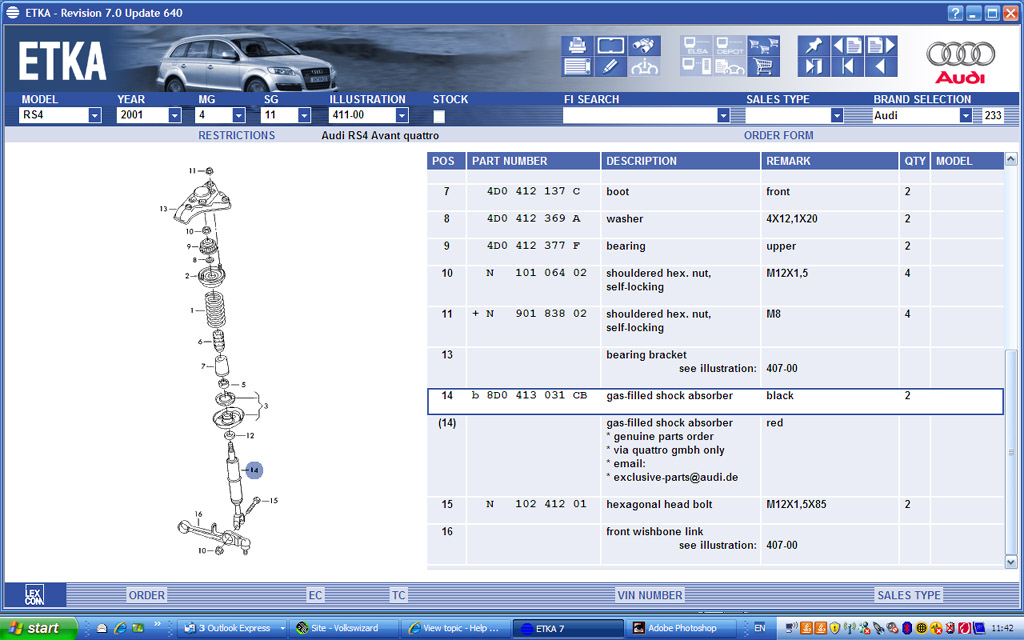Screen dimensions: 1024x640
Task: Click the pencil edit icon
Action: click(611, 68)
